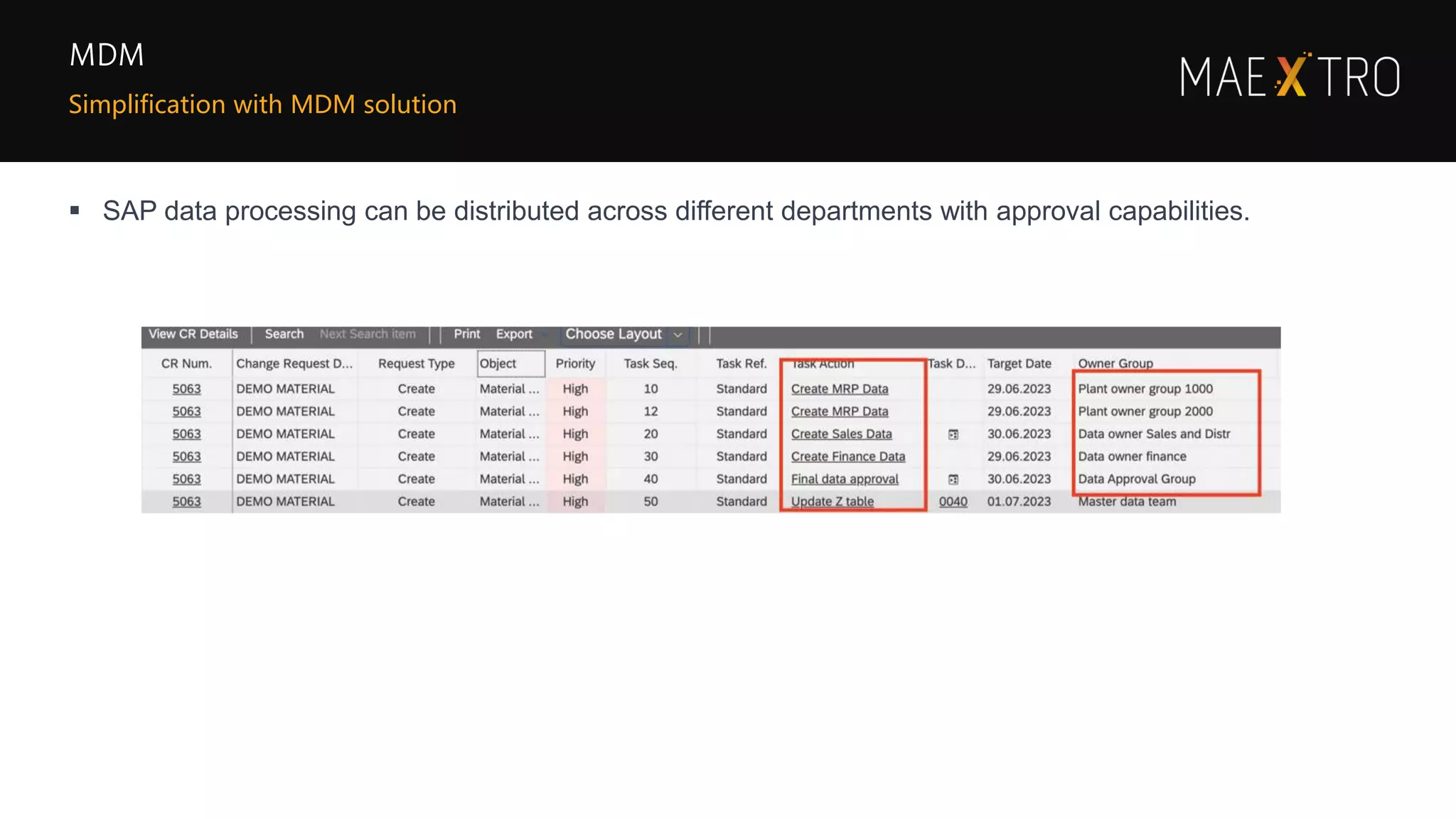Click the View CR Details button
1456x819 pixels.
coord(193,334)
